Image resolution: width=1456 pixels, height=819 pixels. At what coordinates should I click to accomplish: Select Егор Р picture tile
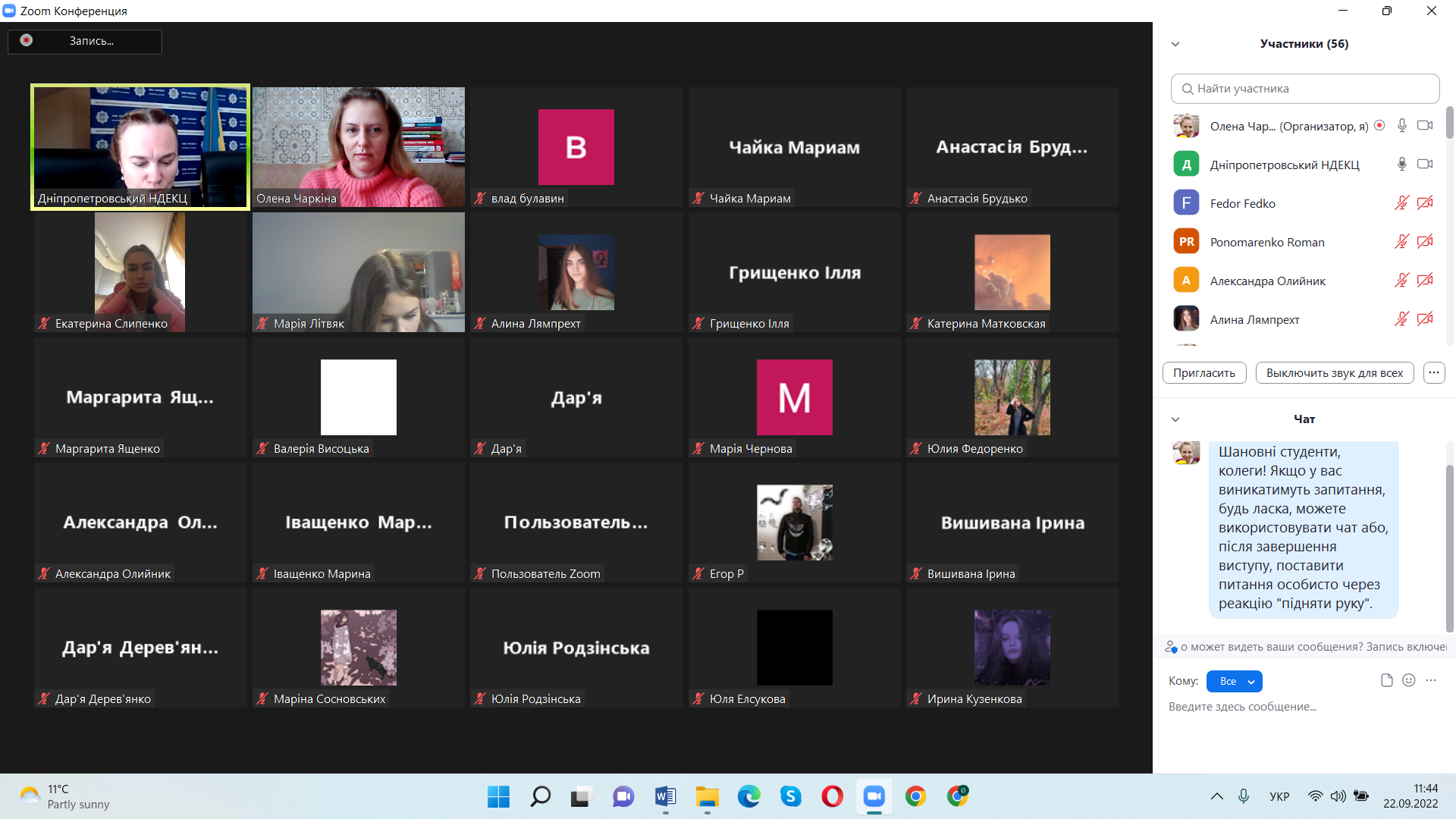795,522
